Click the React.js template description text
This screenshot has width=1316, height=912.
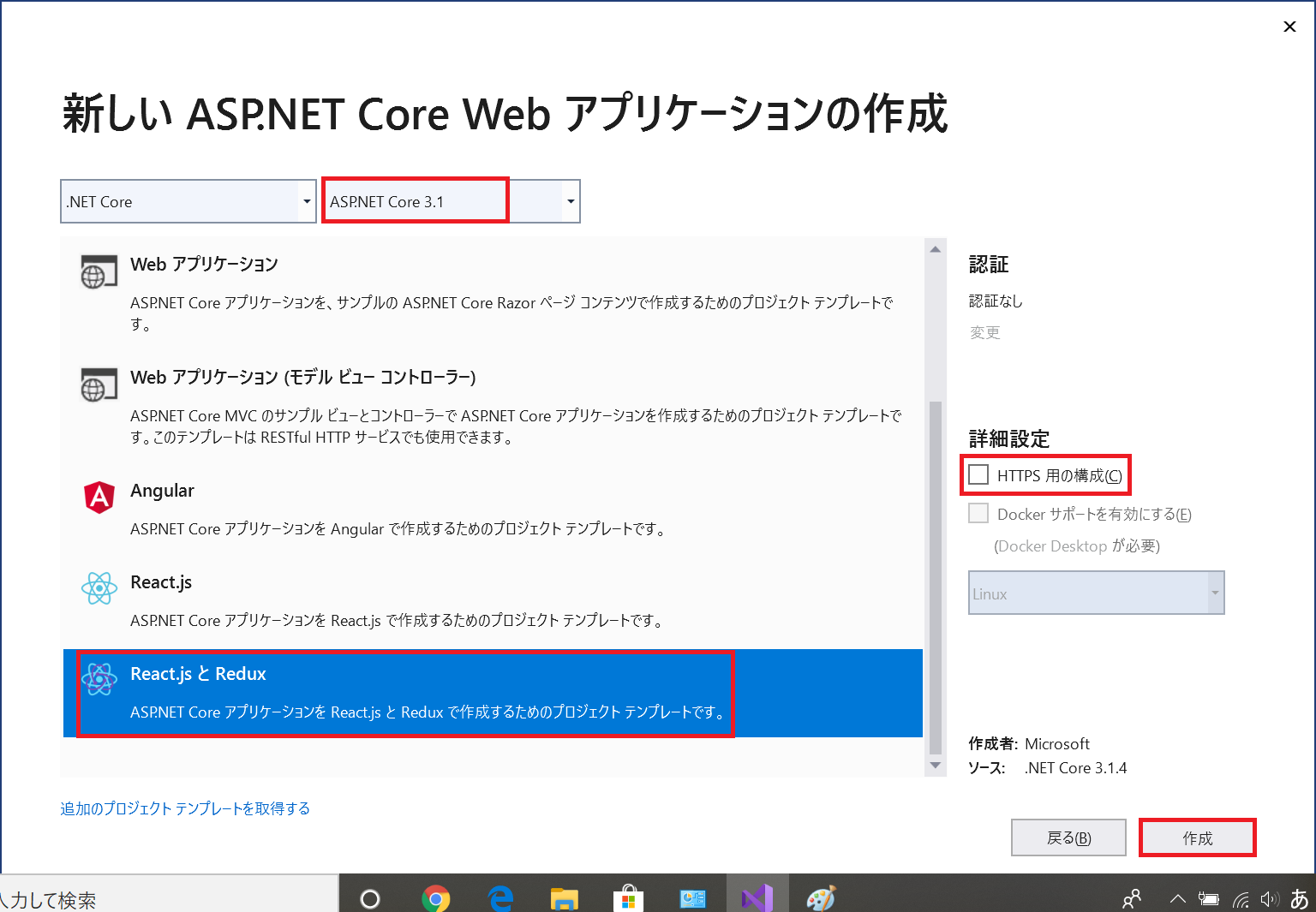point(398,620)
